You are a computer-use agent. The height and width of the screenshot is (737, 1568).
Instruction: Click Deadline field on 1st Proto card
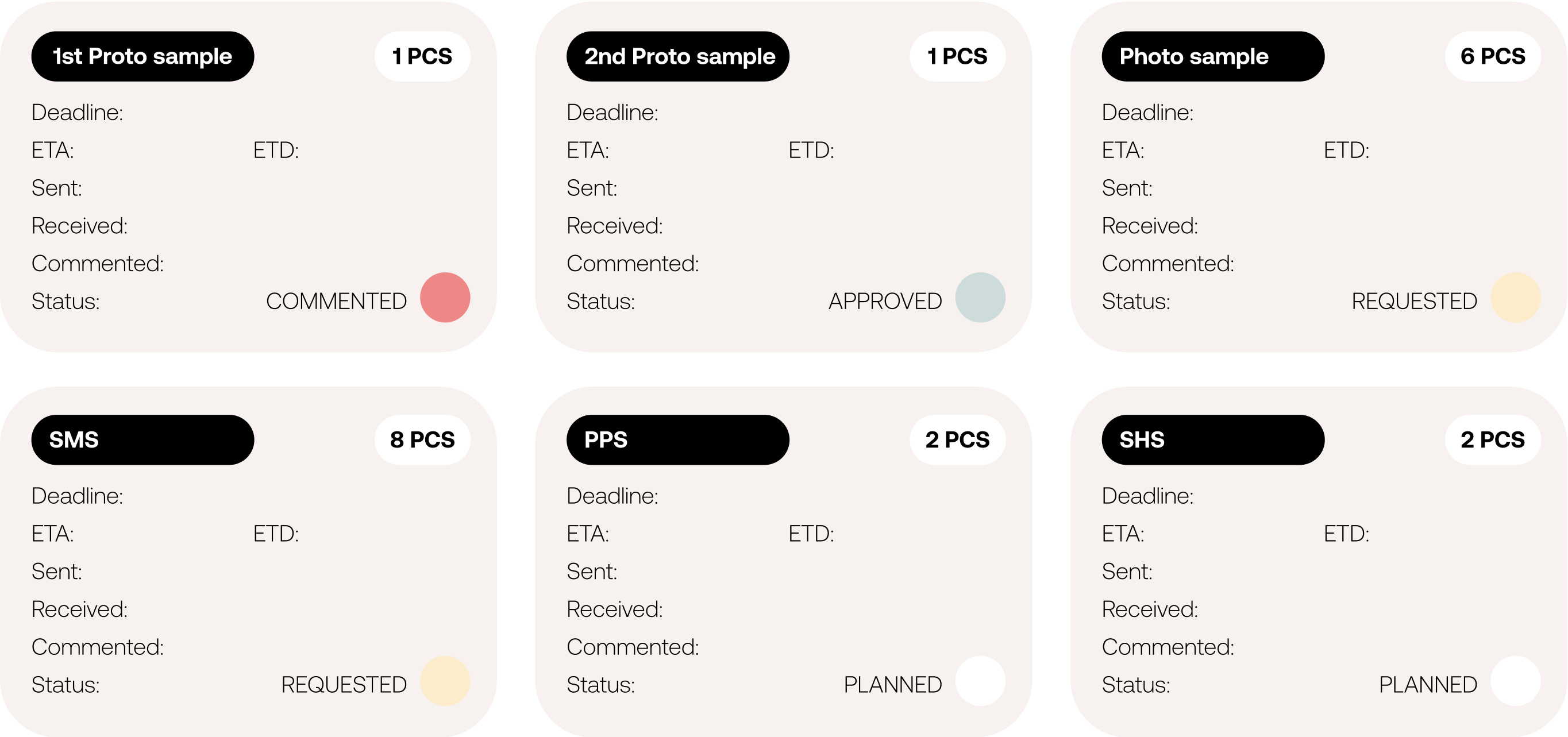(x=78, y=113)
